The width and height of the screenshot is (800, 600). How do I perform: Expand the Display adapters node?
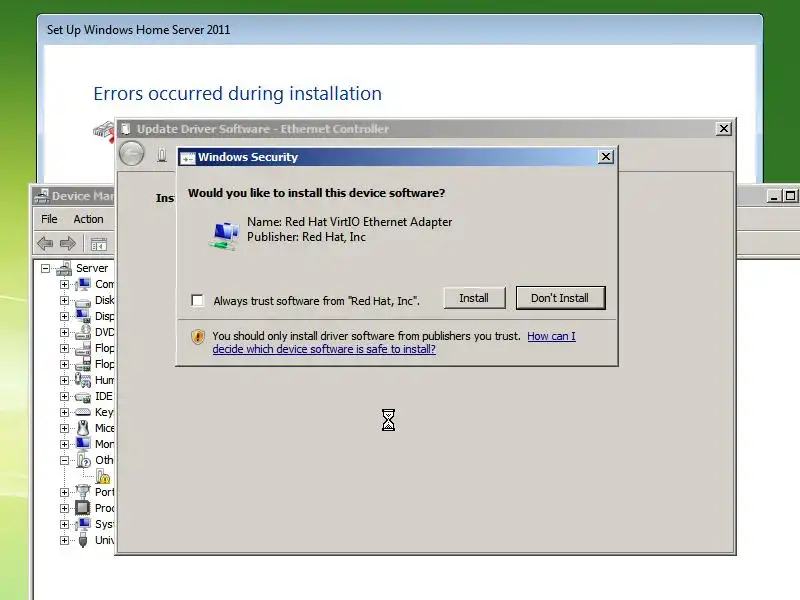coord(64,316)
